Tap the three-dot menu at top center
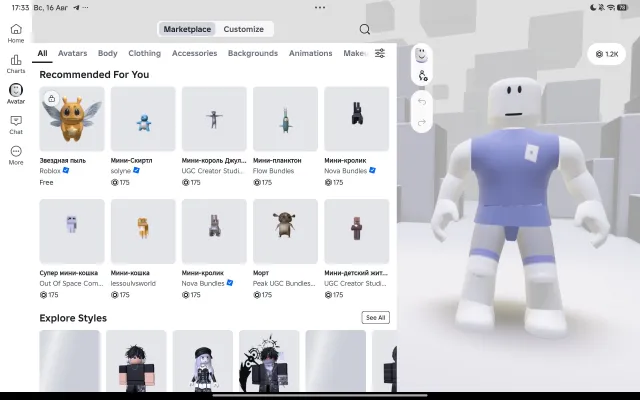The width and height of the screenshot is (640, 400). tap(320, 7)
